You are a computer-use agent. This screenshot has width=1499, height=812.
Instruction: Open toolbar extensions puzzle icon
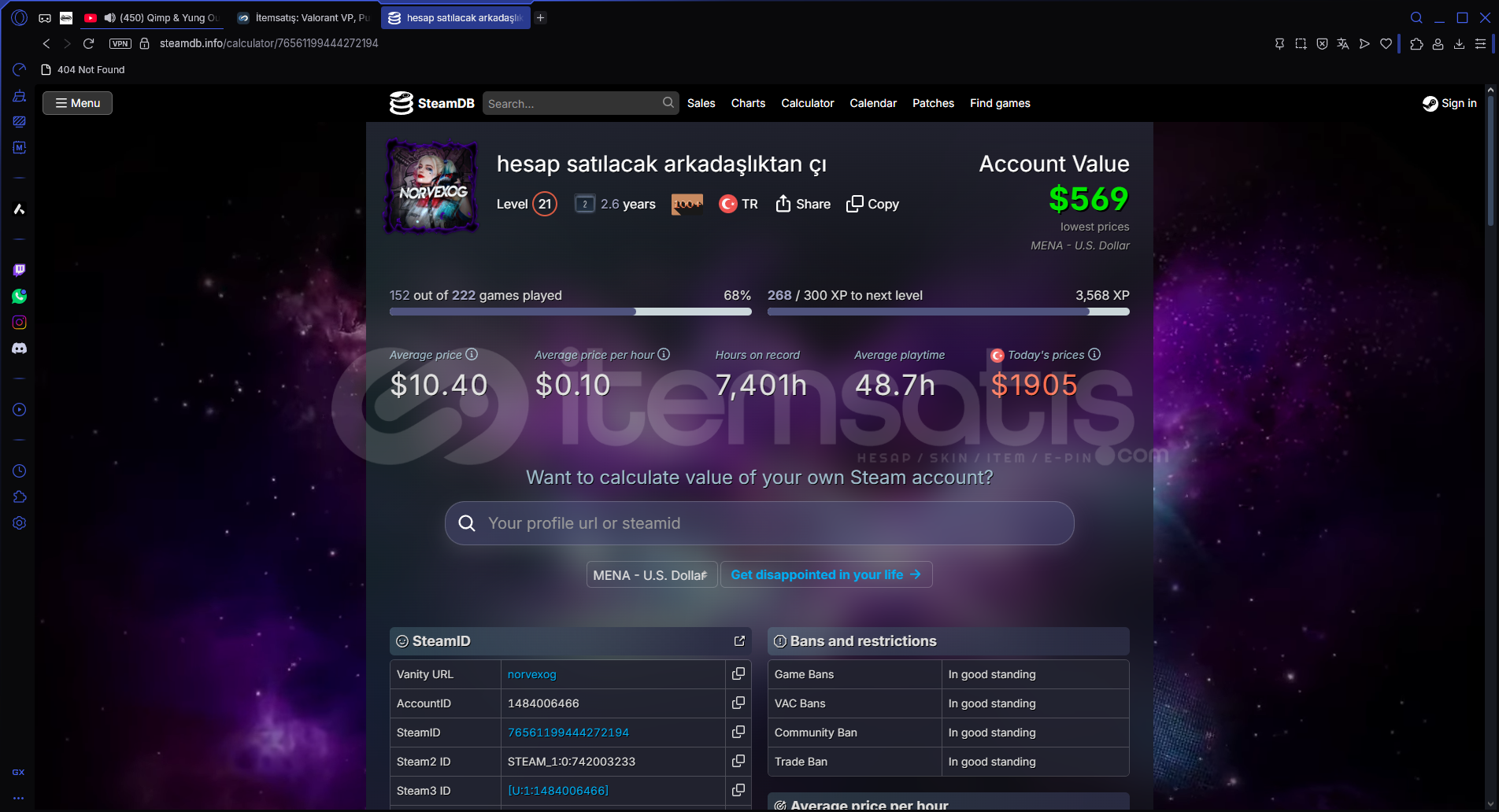1416,43
